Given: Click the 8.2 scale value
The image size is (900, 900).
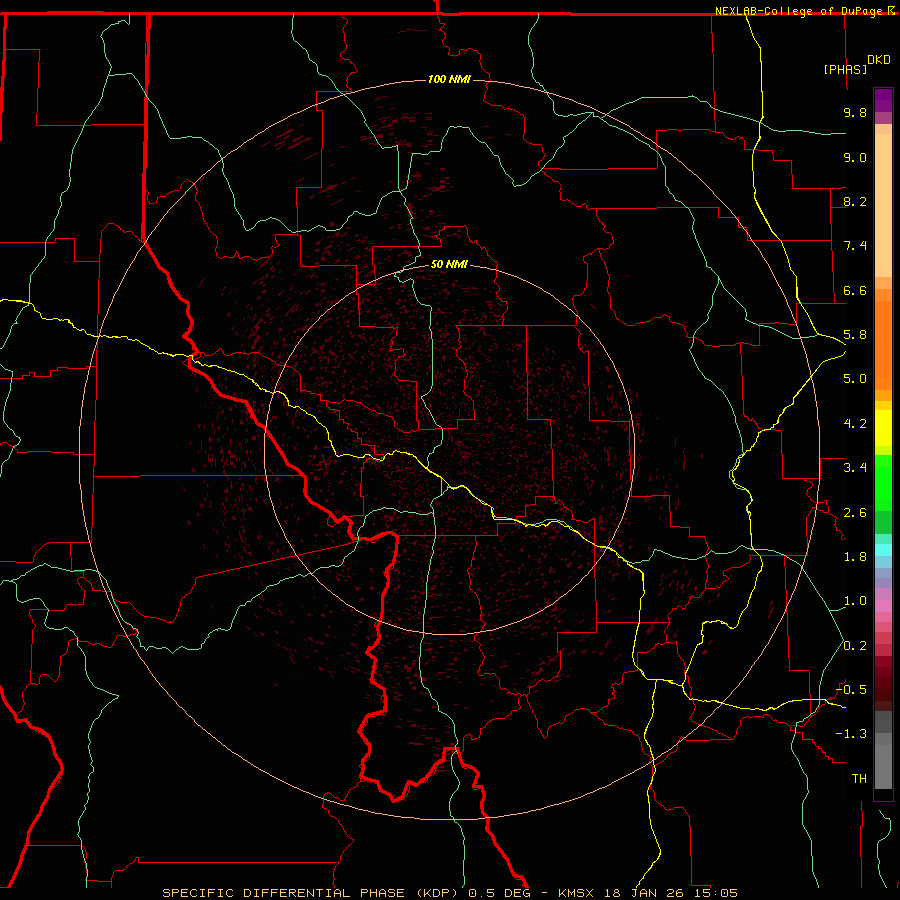Looking at the screenshot, I should [x=855, y=201].
